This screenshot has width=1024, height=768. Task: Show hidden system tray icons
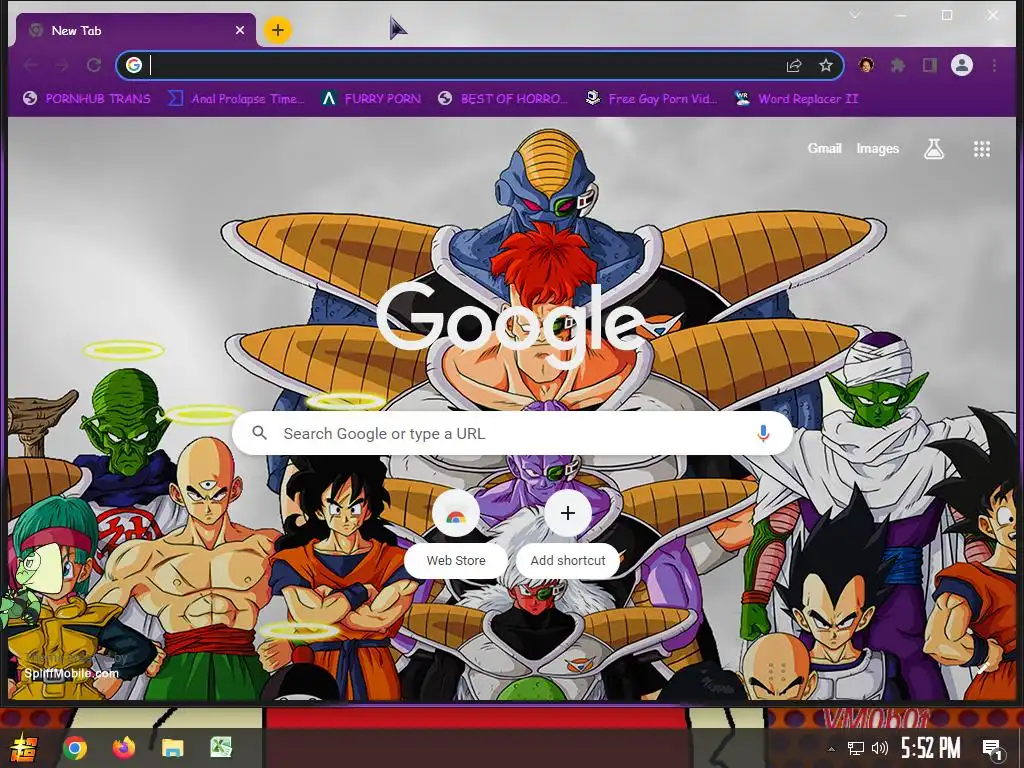click(831, 748)
